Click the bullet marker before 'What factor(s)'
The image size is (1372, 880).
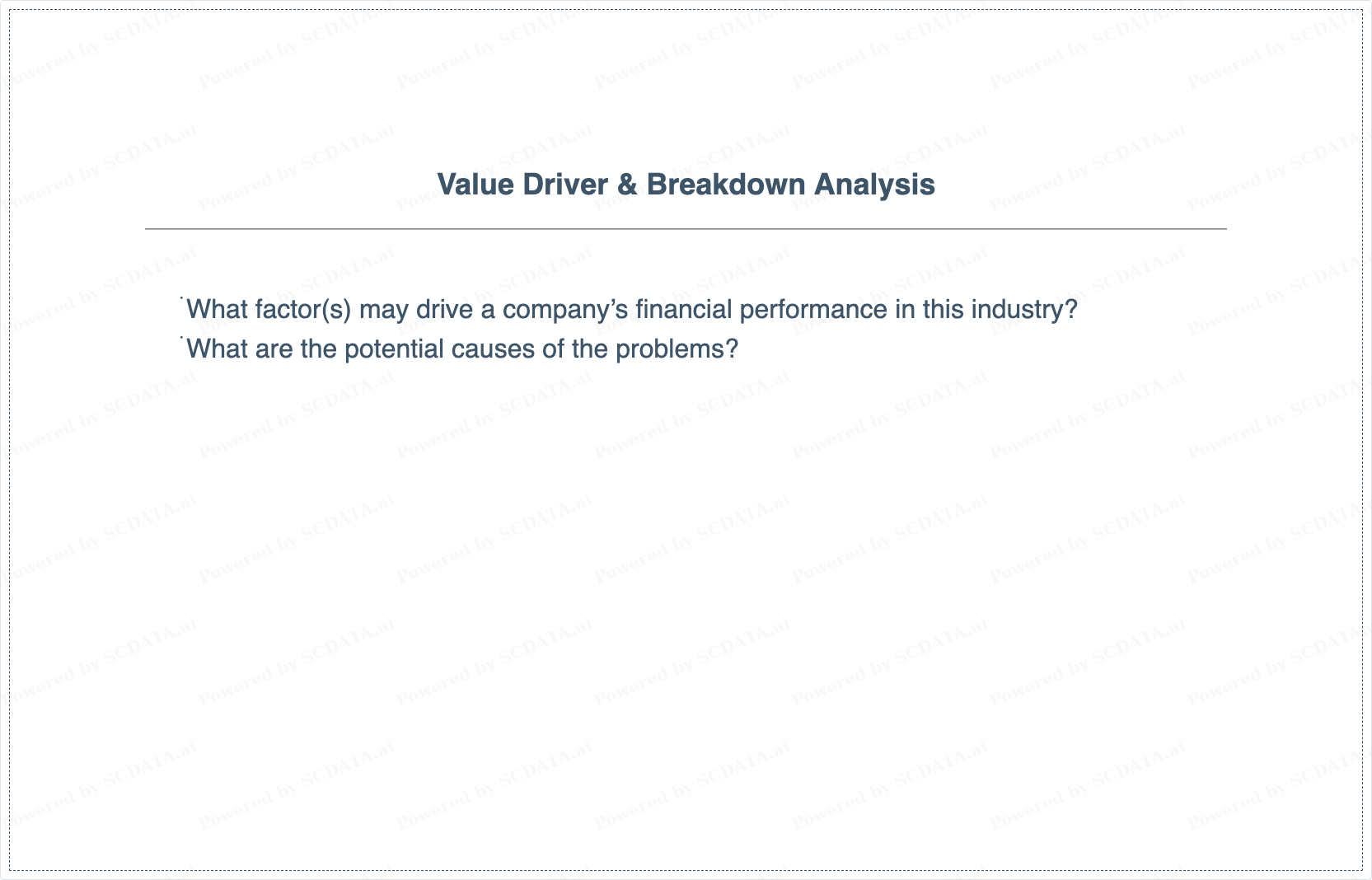[x=181, y=298]
